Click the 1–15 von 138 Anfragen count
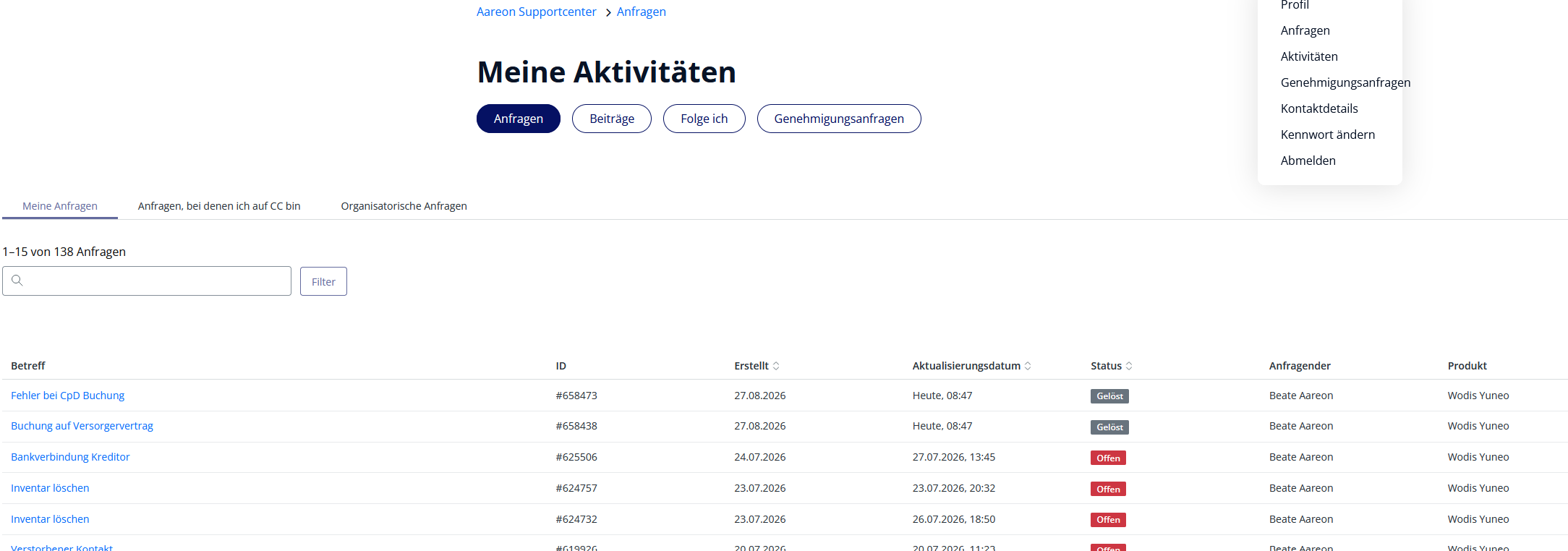The width and height of the screenshot is (1568, 551). click(x=64, y=252)
